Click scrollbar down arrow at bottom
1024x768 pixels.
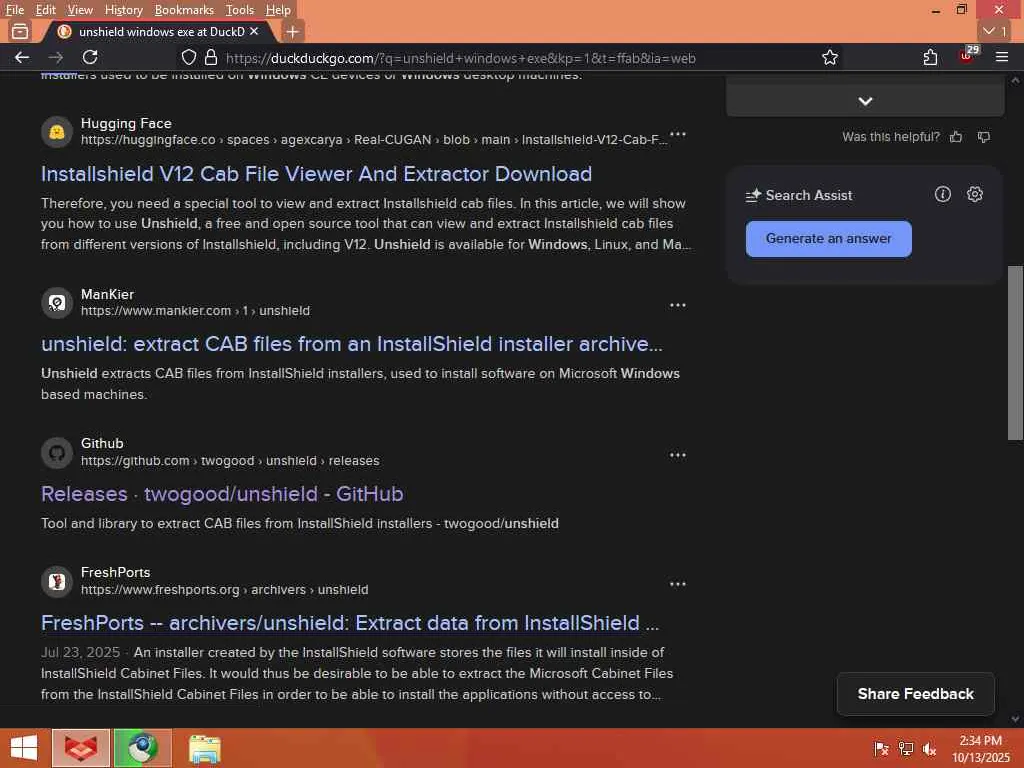1016,718
